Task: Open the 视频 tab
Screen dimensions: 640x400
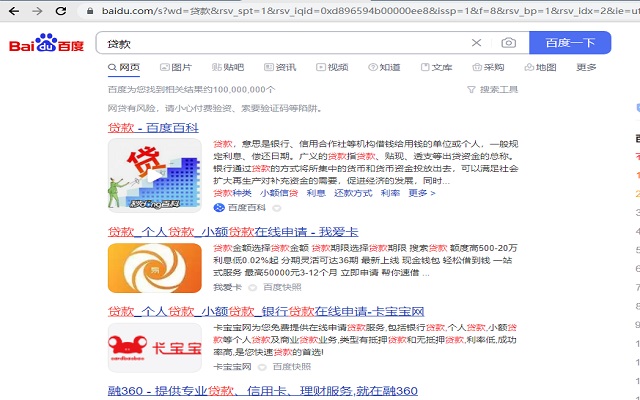Action: (332, 67)
